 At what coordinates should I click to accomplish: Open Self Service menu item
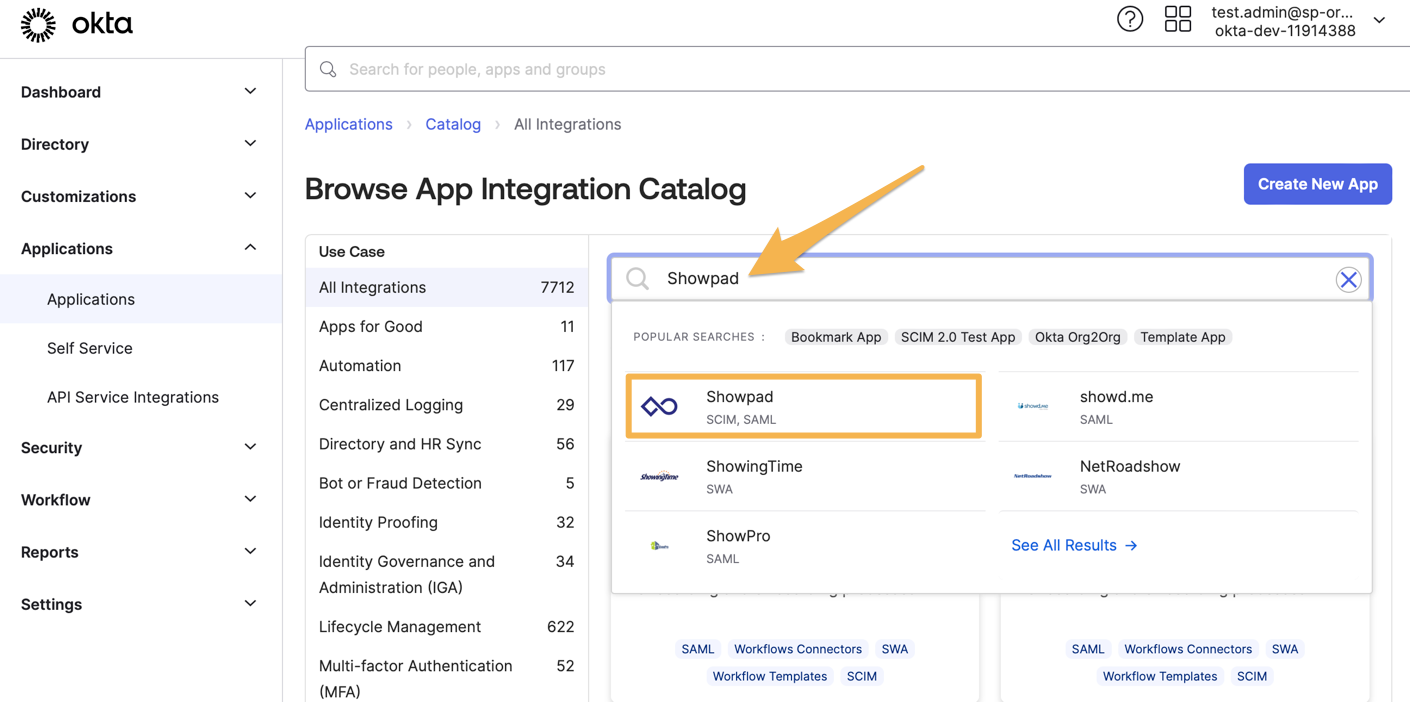pos(90,348)
